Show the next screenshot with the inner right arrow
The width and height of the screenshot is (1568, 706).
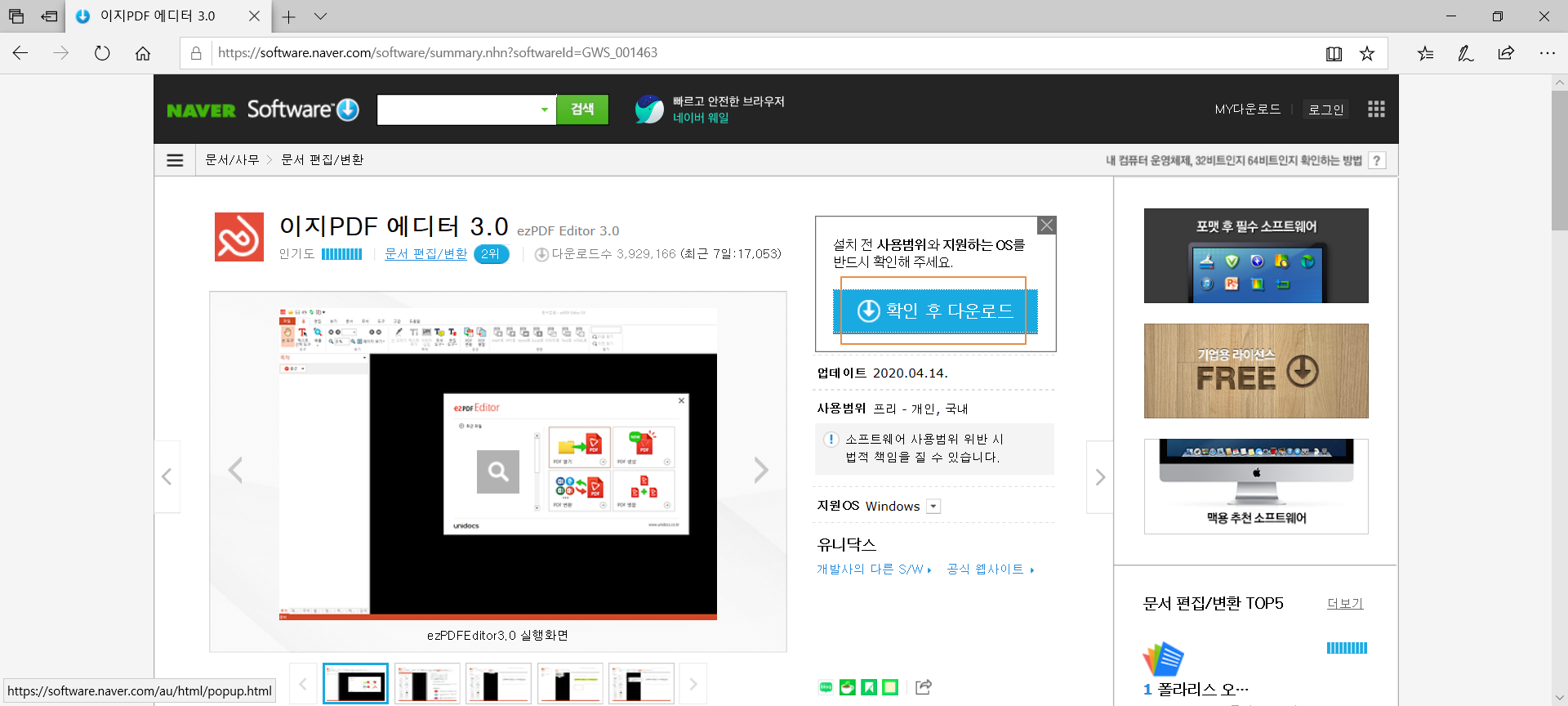tap(760, 470)
